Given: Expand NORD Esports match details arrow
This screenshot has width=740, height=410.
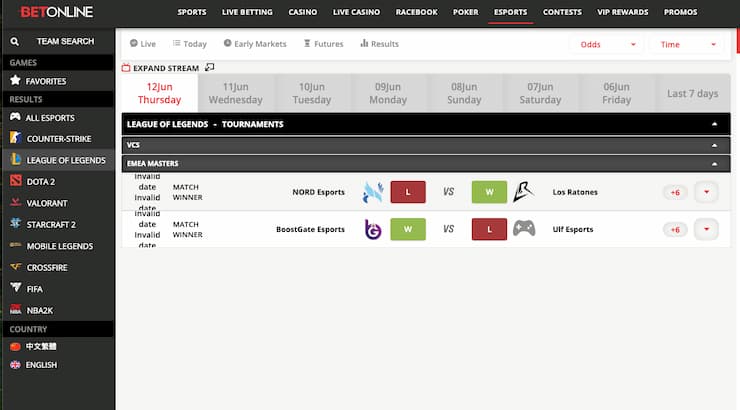Looking at the screenshot, I should click(706, 192).
